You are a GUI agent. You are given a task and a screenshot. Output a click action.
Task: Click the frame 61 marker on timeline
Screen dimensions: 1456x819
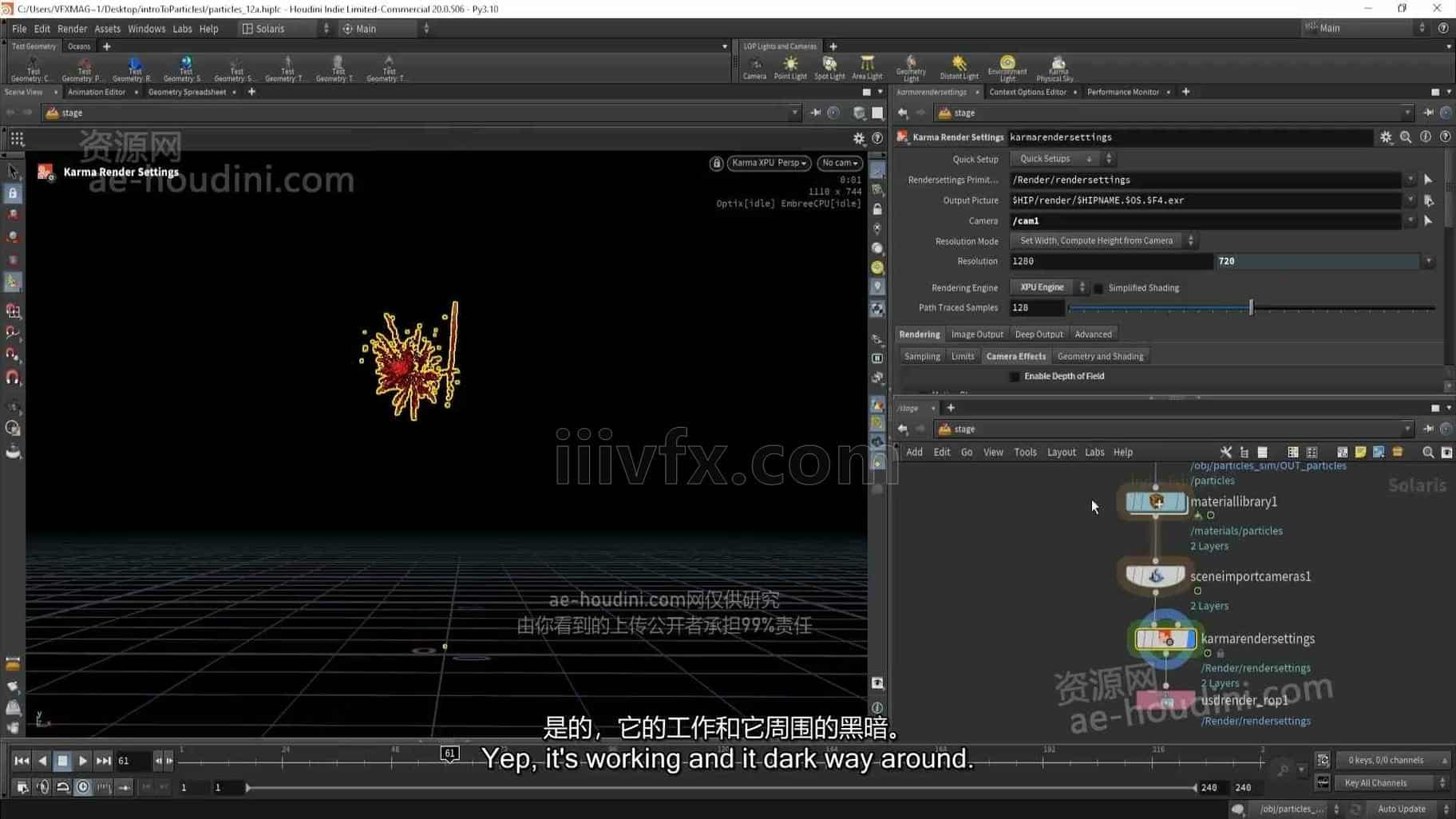(449, 754)
